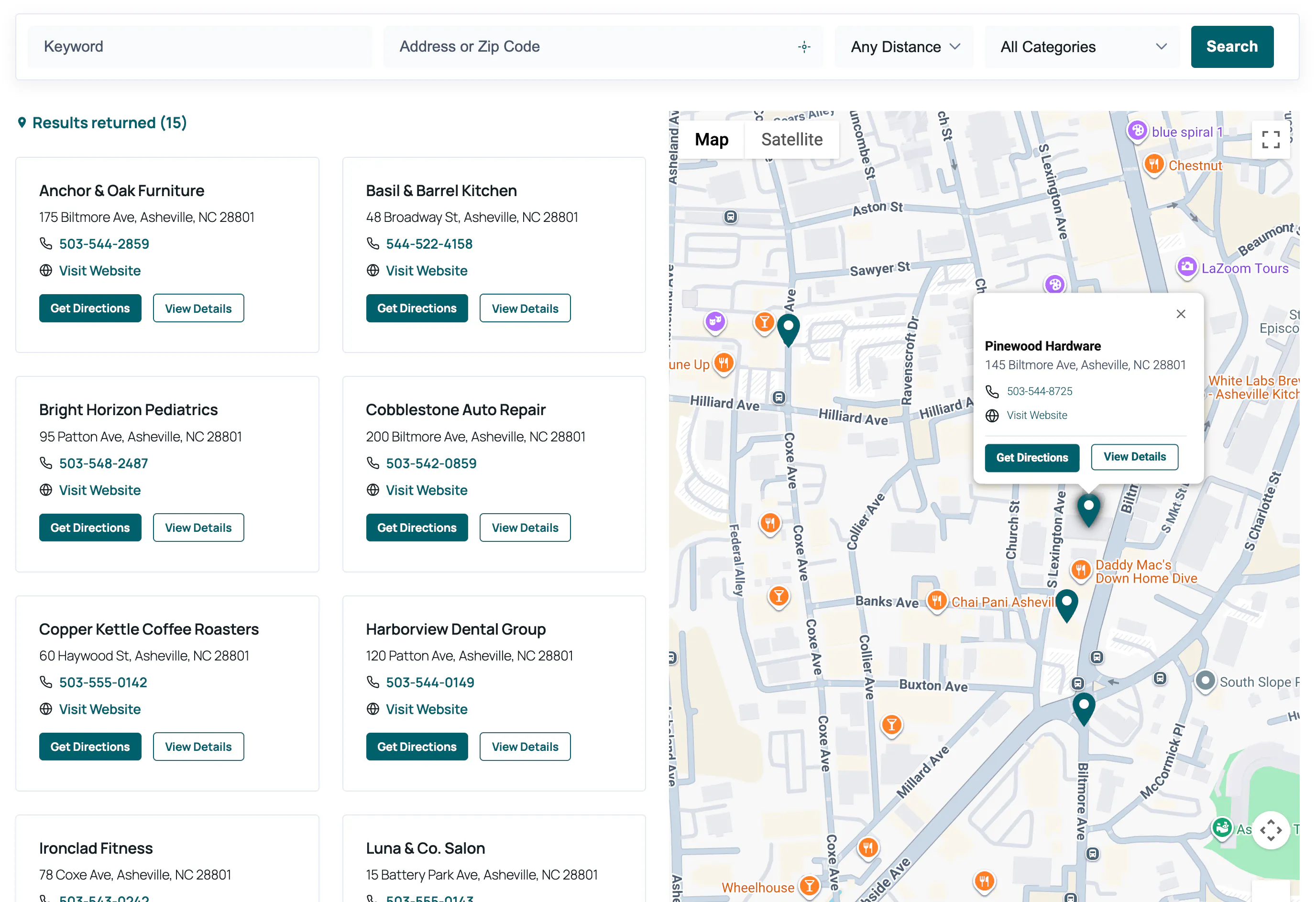The height and width of the screenshot is (902, 1316).
Task: Click Get Directions for Anchor & Oak Furniture
Action: [x=90, y=308]
